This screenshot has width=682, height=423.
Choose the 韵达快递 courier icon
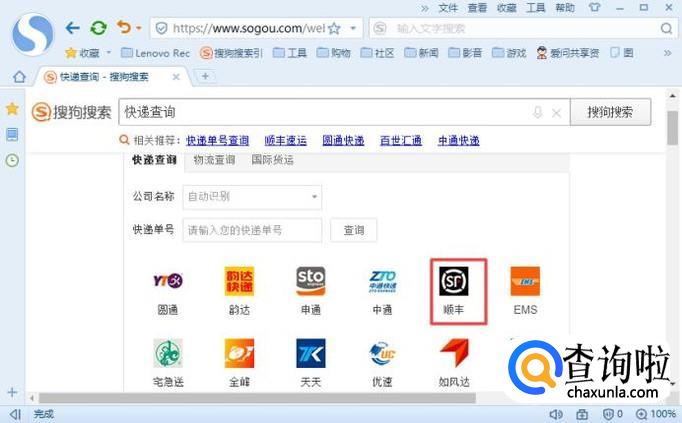click(x=239, y=282)
